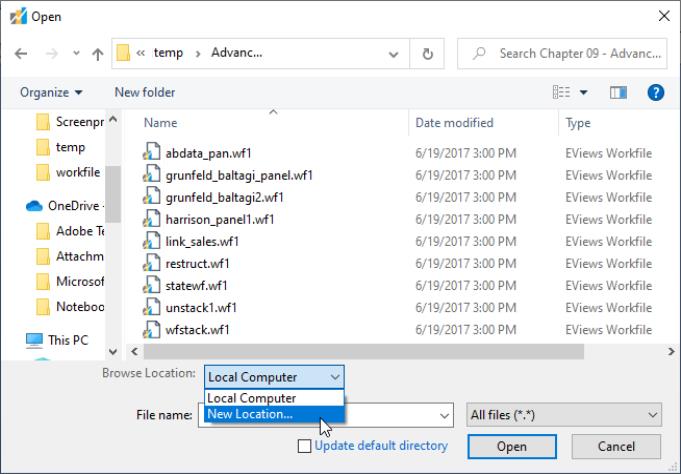The width and height of the screenshot is (681, 474).
Task: Click the file list scroll right arrow
Action: point(671,351)
